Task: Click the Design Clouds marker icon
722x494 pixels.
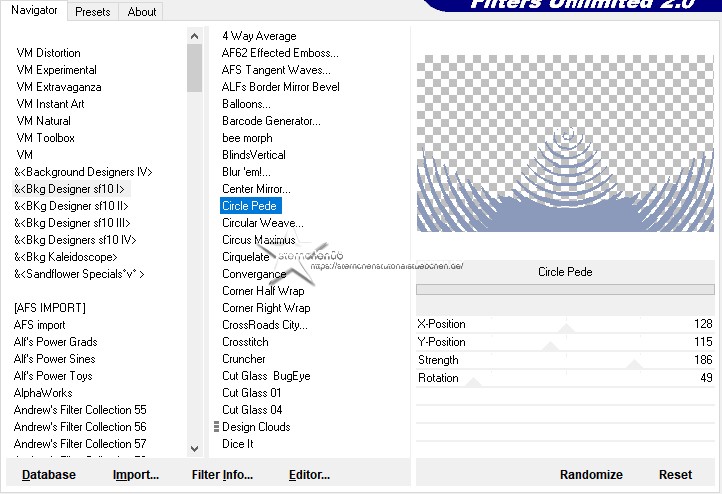Action: point(216,427)
